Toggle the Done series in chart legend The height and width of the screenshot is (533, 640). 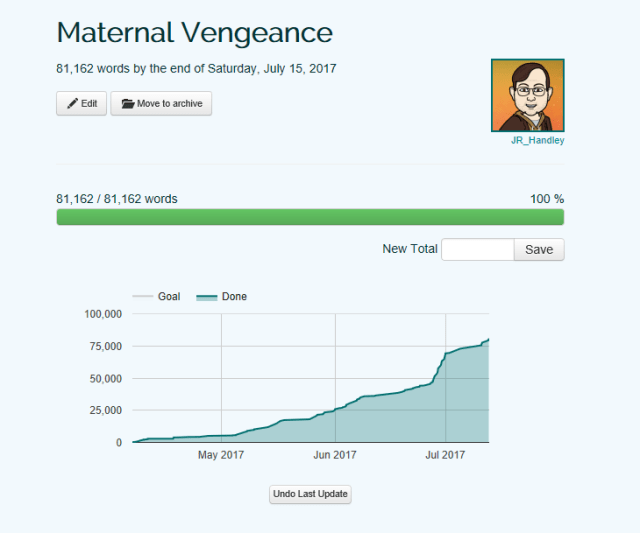(x=233, y=297)
